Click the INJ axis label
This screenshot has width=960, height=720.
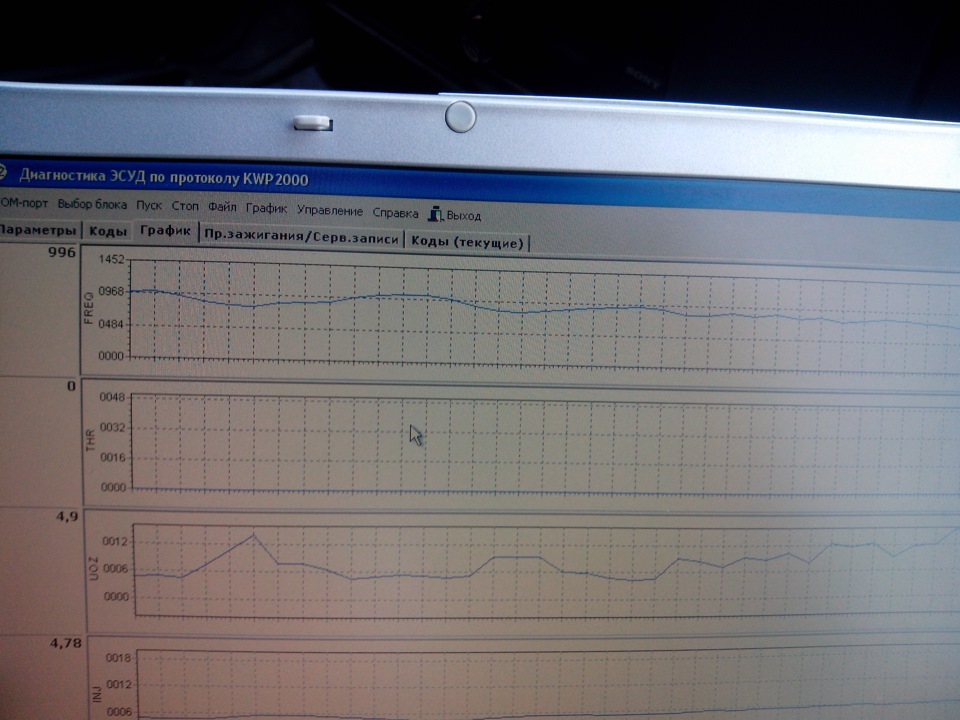96,694
